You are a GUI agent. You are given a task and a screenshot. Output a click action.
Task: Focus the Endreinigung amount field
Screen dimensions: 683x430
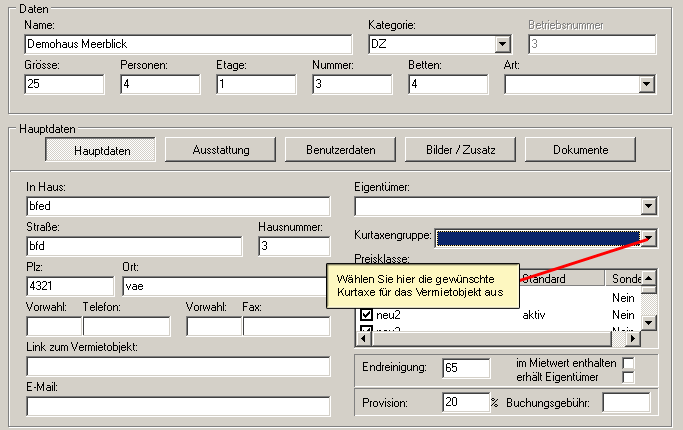[x=465, y=368]
